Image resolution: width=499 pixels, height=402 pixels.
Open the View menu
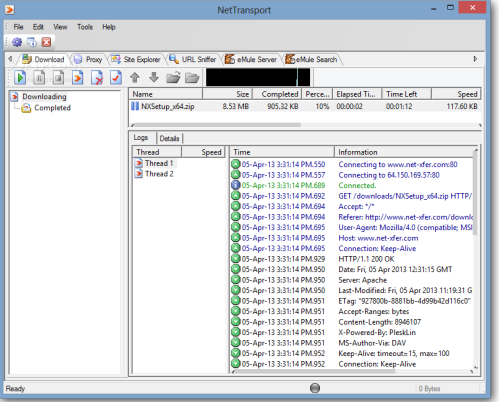pyautogui.click(x=60, y=27)
